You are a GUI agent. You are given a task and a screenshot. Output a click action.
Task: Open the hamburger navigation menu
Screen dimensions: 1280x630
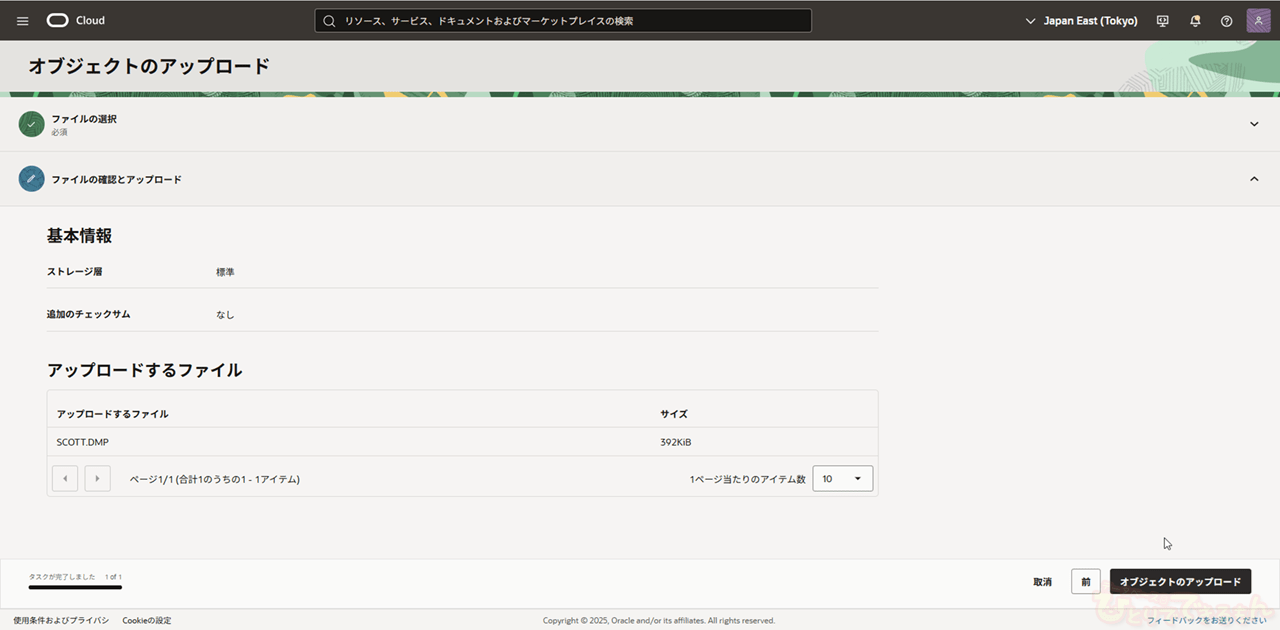click(23, 21)
